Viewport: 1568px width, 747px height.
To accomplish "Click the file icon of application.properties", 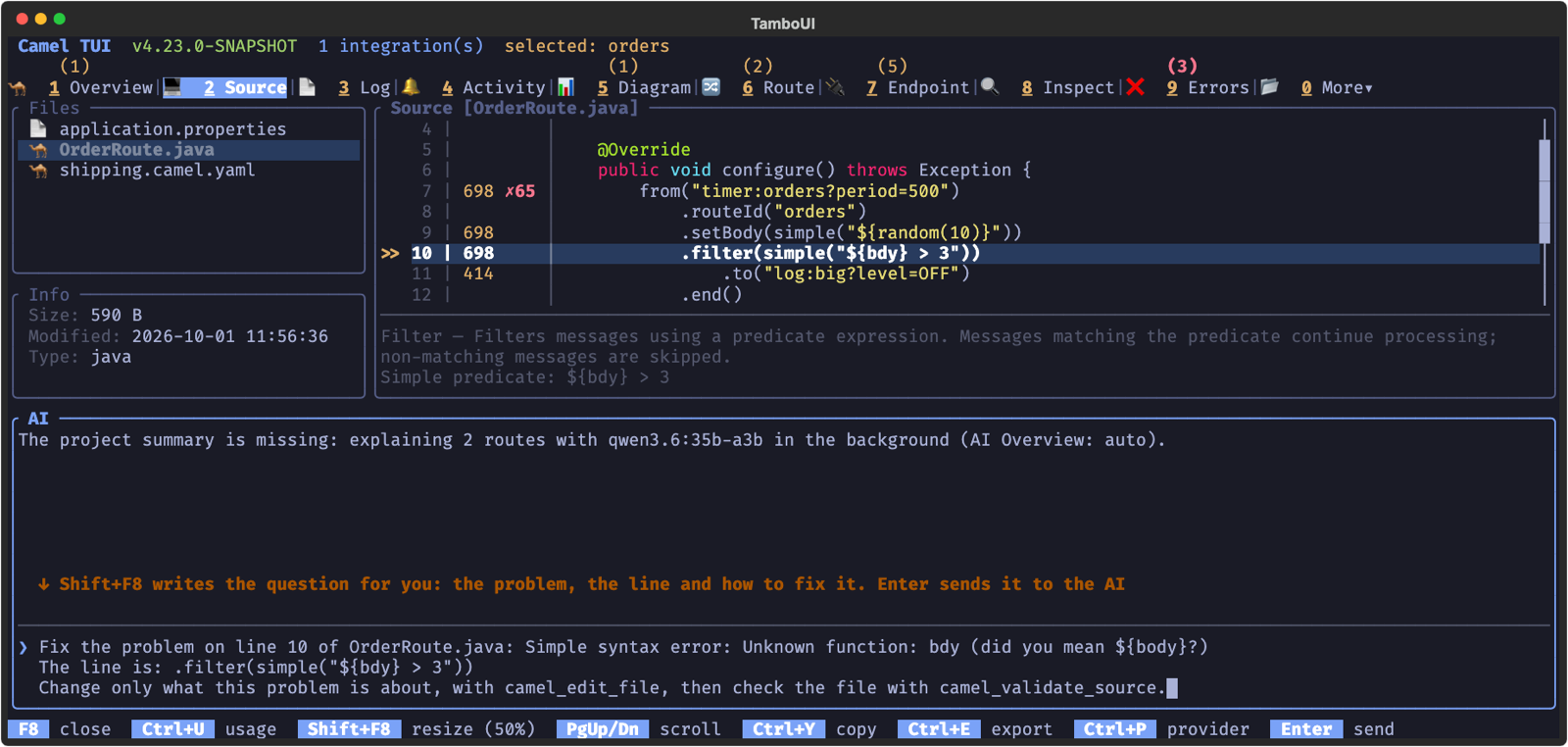I will tap(38, 128).
